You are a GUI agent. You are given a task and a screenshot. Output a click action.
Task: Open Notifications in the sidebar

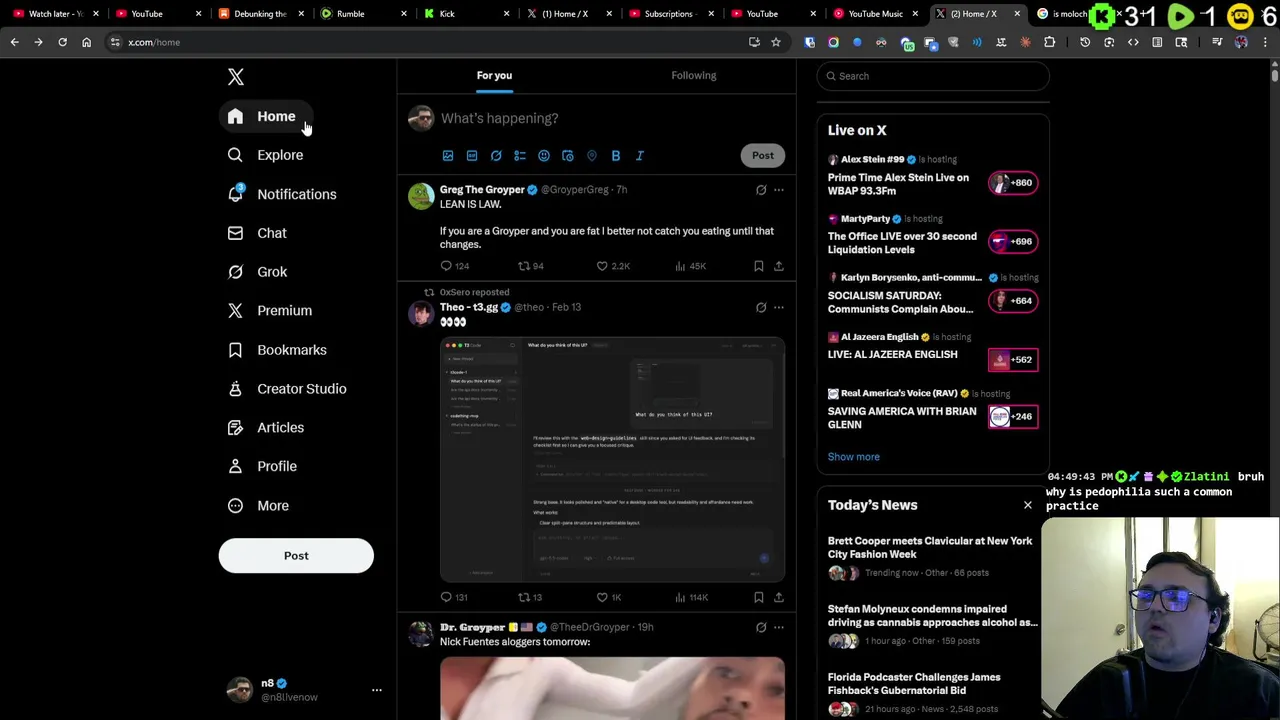point(282,194)
